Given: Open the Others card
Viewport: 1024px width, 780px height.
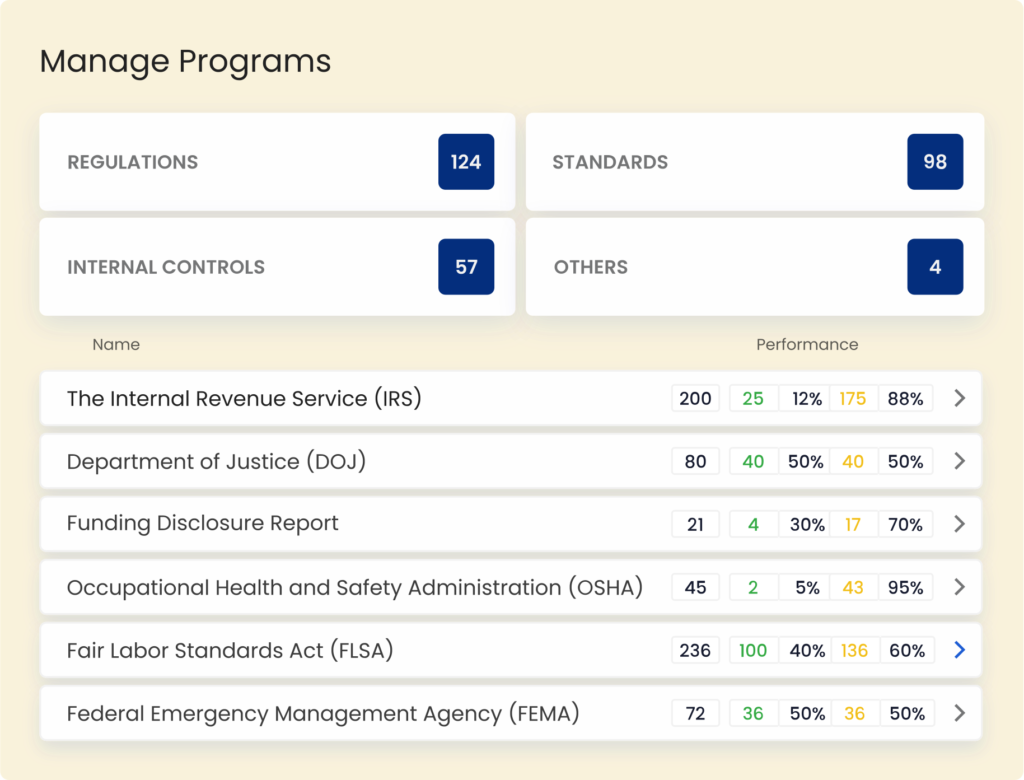Looking at the screenshot, I should [755, 267].
